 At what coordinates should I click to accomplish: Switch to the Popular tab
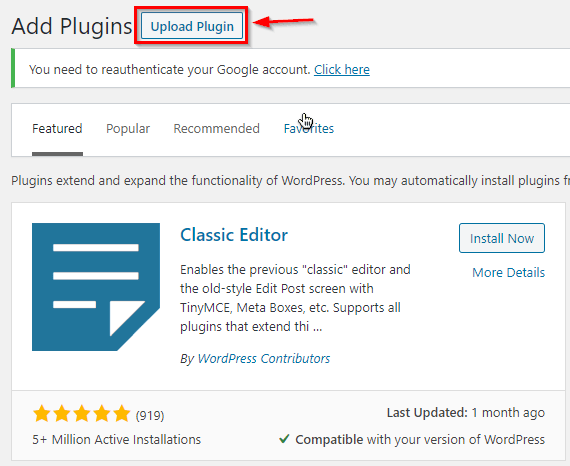(128, 128)
